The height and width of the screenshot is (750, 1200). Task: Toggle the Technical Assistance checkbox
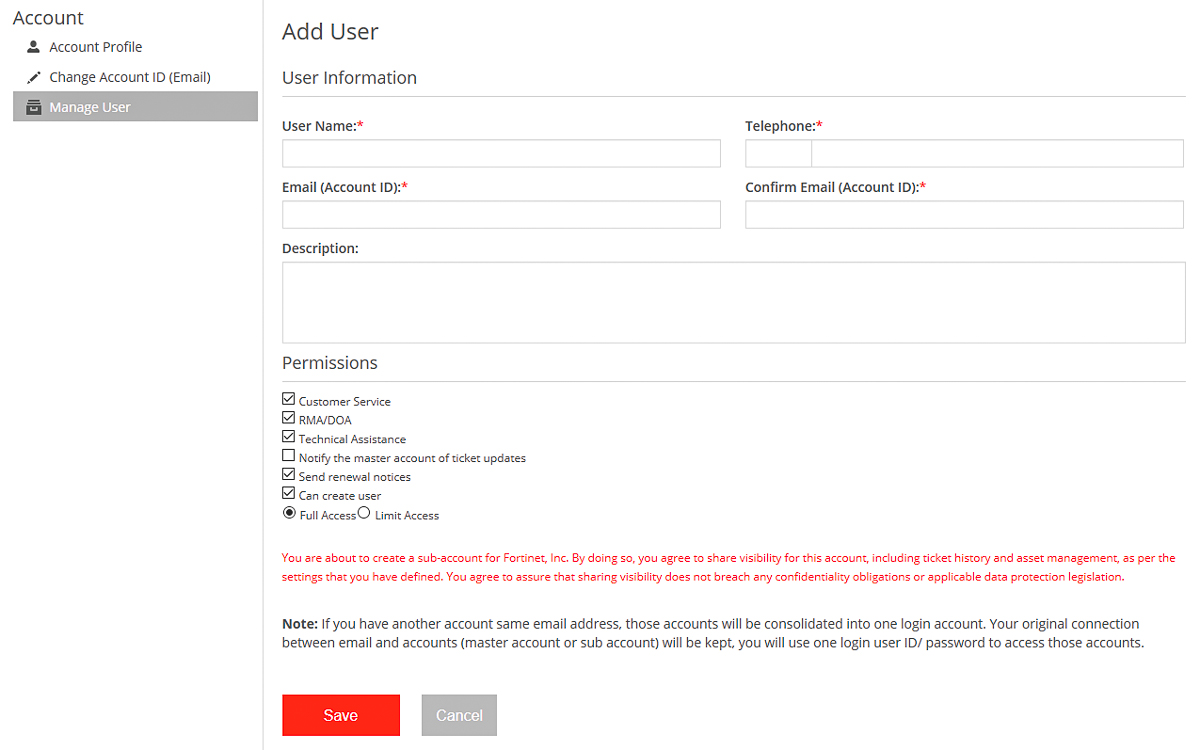pyautogui.click(x=288, y=436)
